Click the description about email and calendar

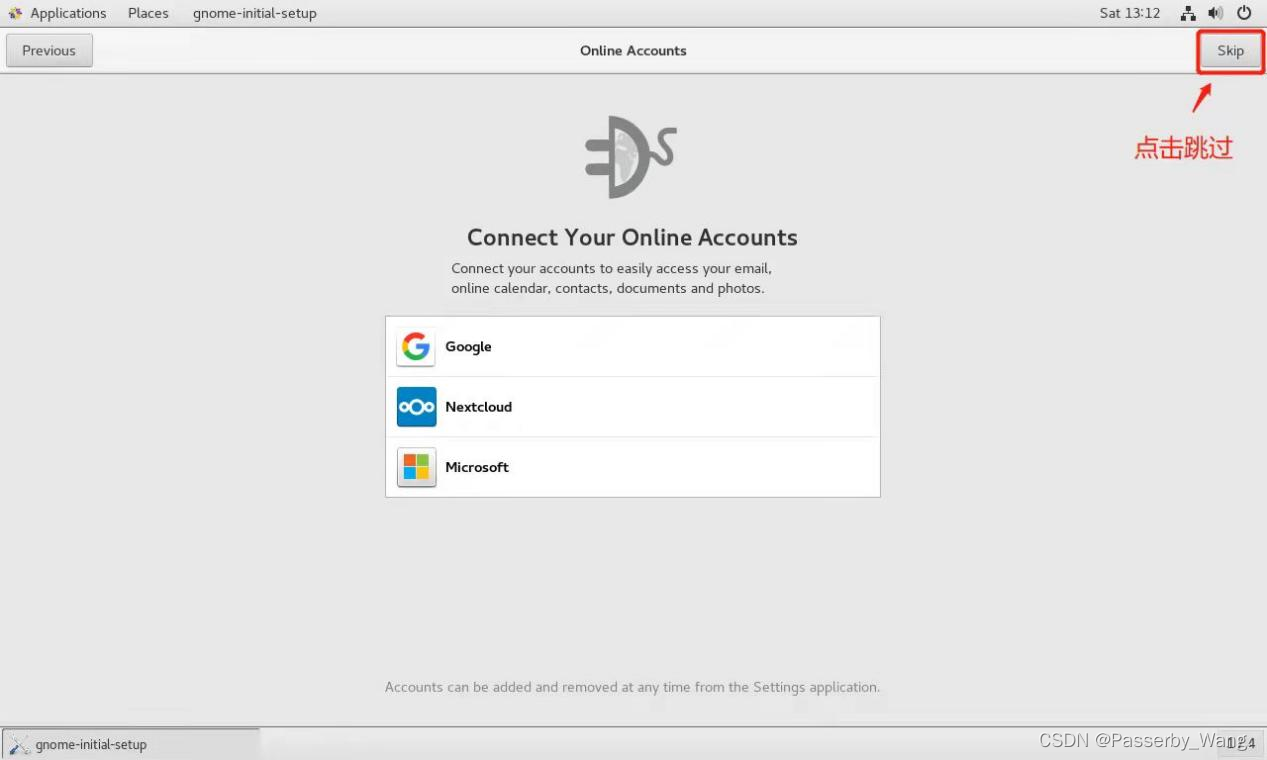(x=611, y=278)
